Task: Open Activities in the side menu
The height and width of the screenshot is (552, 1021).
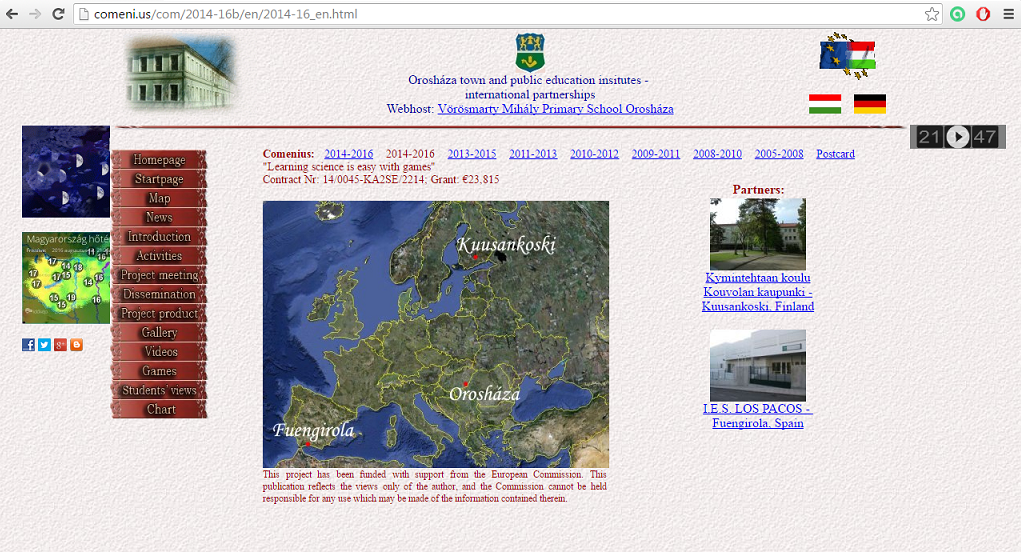Action: pyautogui.click(x=160, y=256)
